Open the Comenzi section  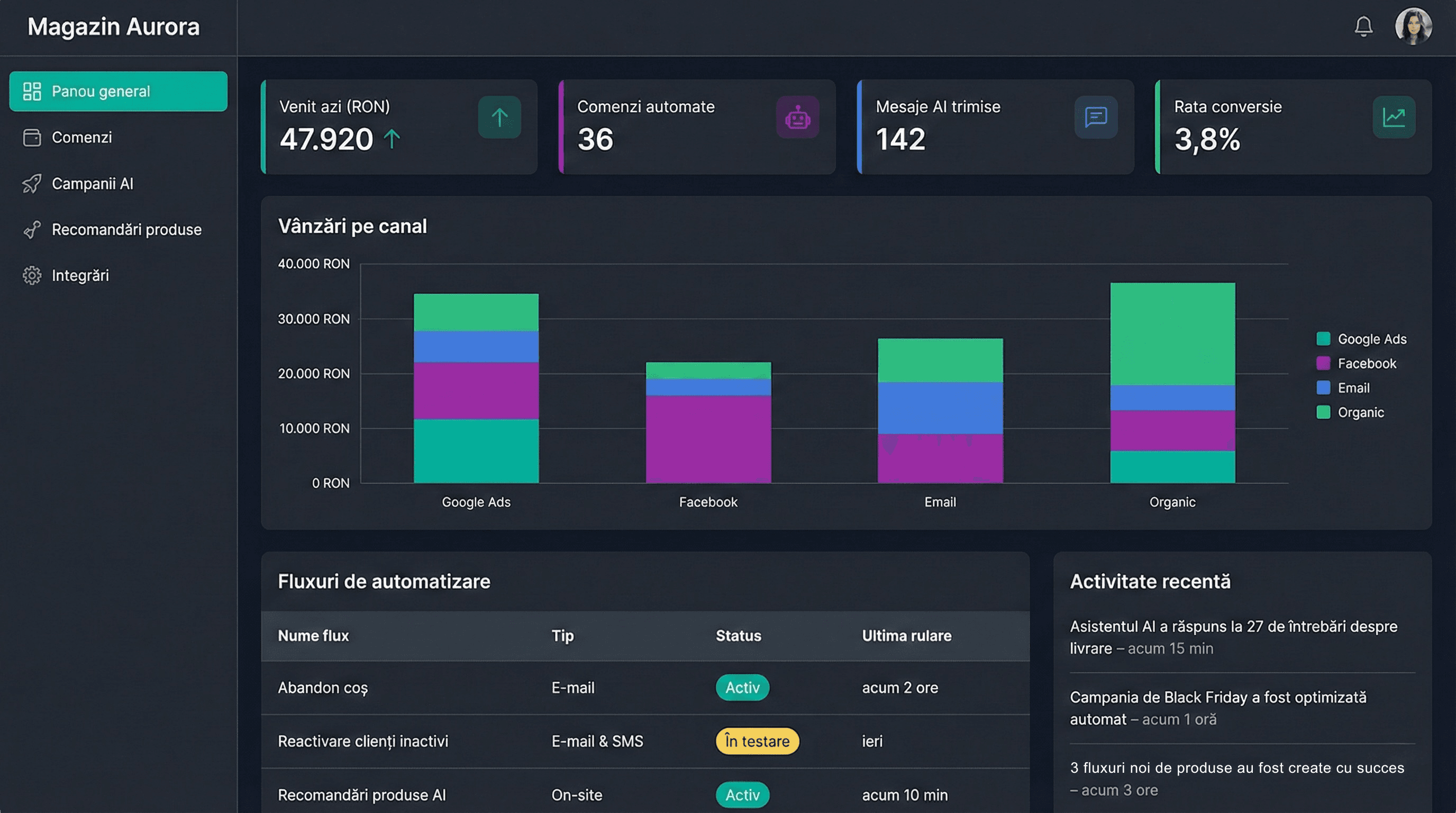pyautogui.click(x=82, y=137)
